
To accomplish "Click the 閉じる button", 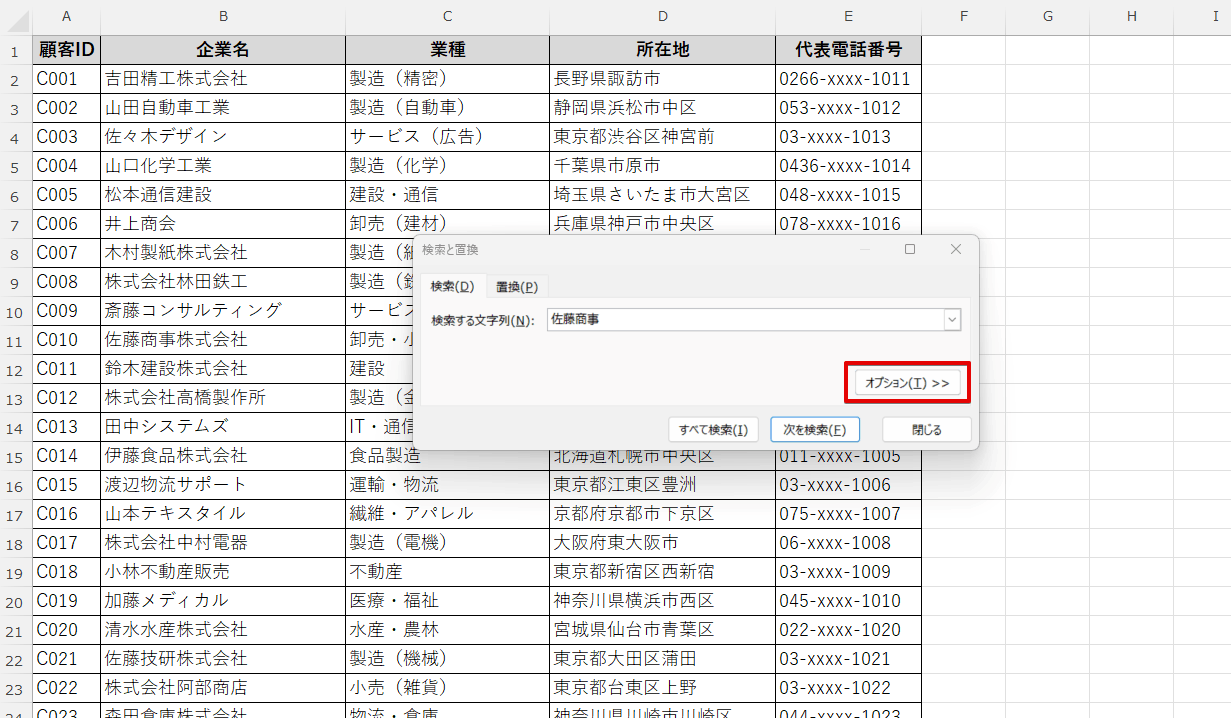I will click(926, 430).
